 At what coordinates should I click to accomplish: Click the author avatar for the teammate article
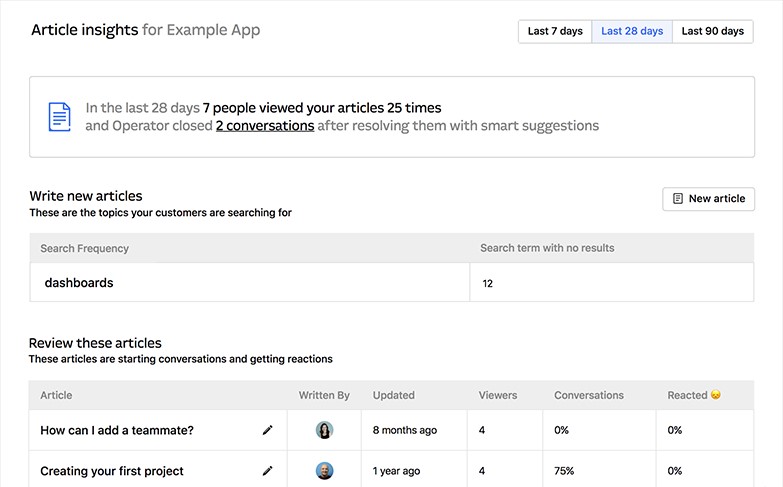click(324, 430)
